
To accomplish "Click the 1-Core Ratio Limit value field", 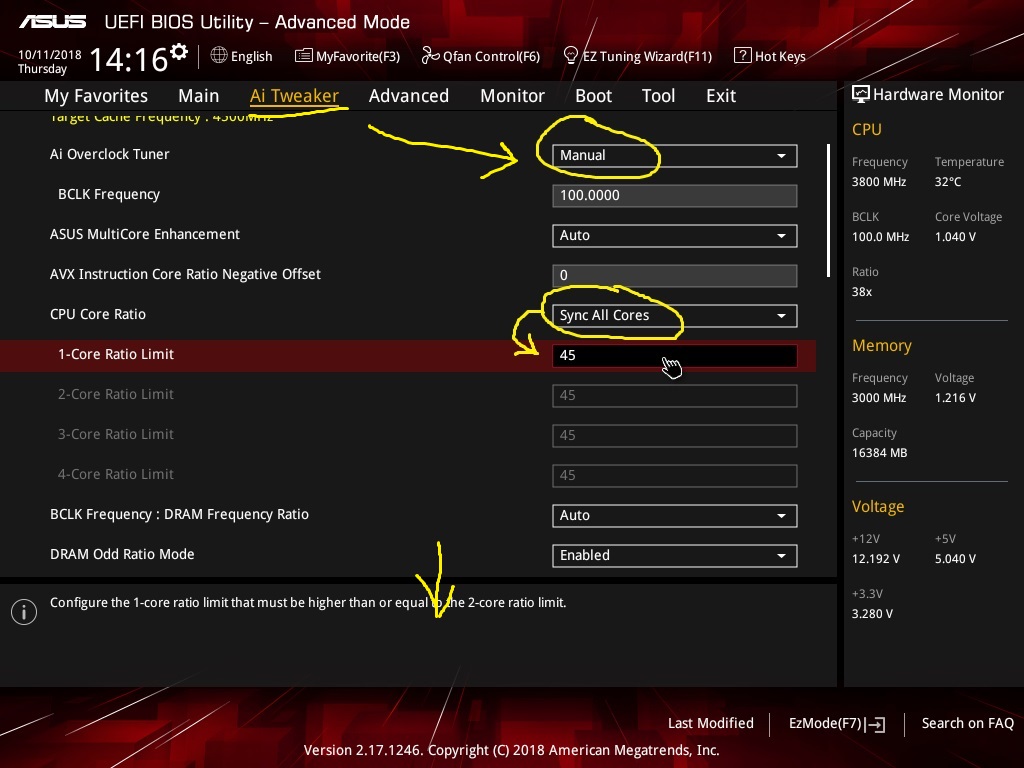I will [675, 355].
